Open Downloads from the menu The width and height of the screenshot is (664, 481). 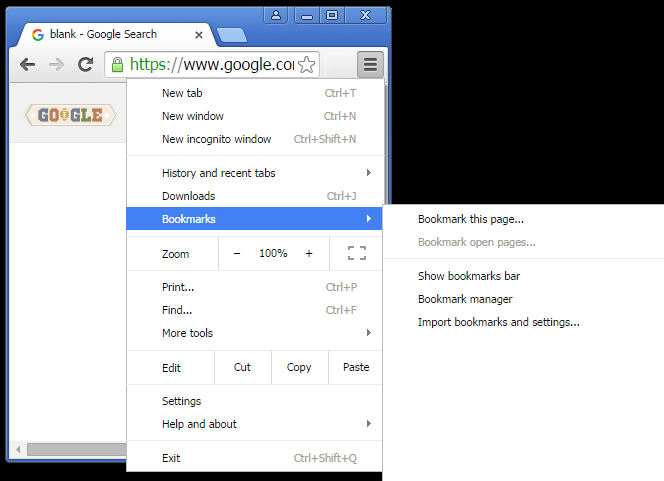coord(255,196)
